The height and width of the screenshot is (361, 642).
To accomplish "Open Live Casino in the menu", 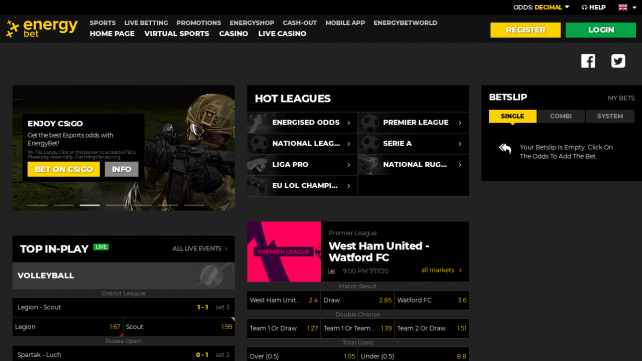I will 282,34.
